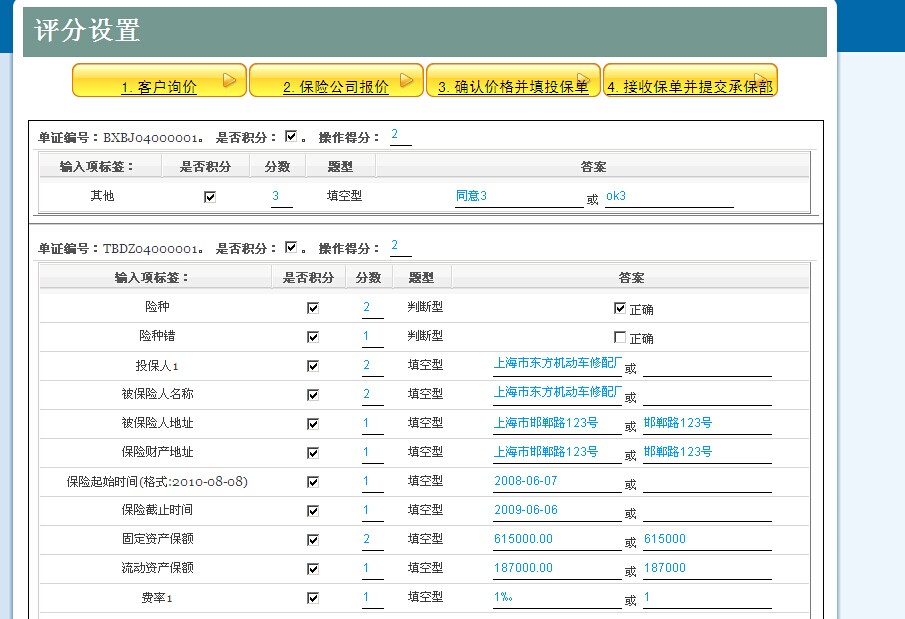Select the 187000.00 answer field for 流动资产保额
The height and width of the screenshot is (619, 905).
(556, 568)
